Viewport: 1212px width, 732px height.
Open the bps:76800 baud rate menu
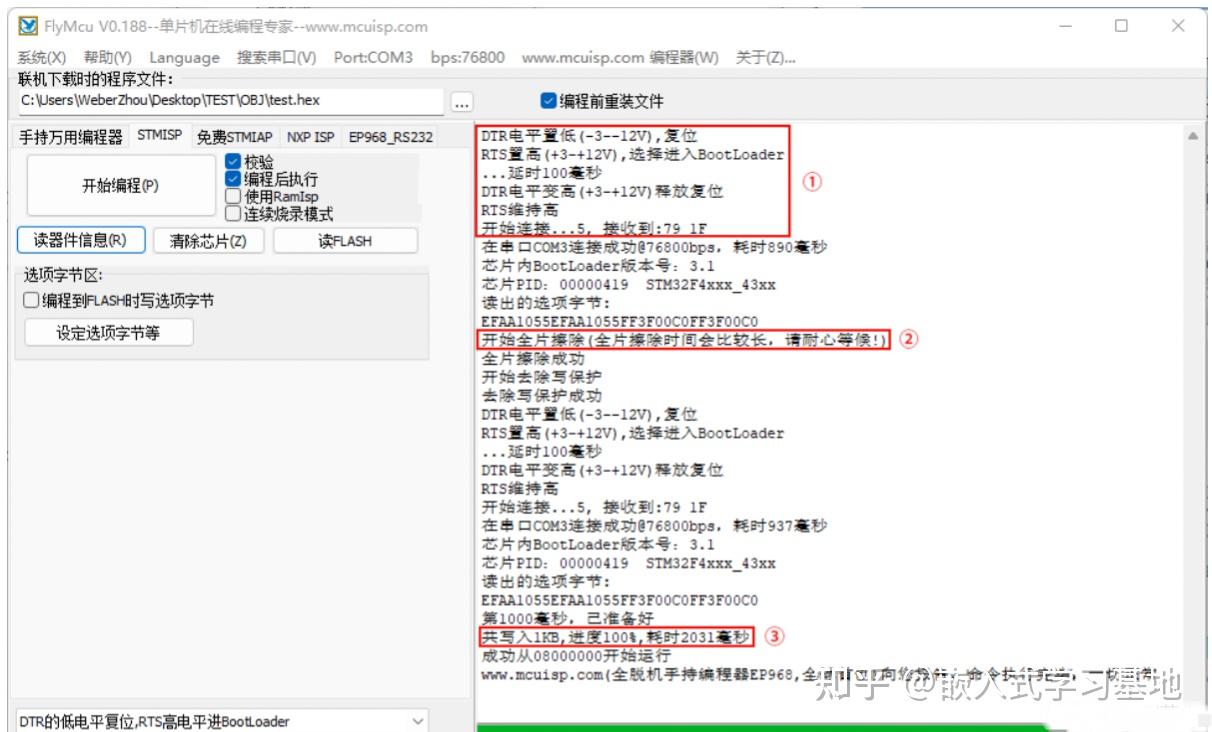click(x=468, y=57)
